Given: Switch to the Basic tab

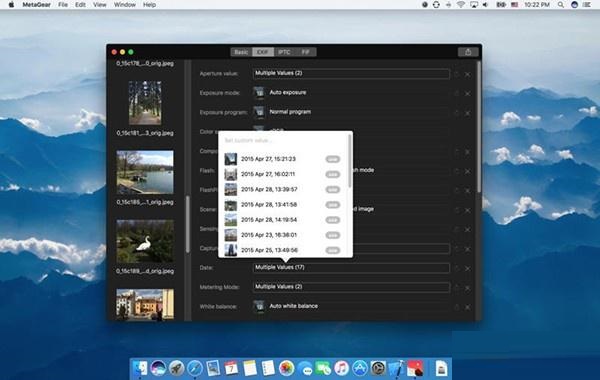Looking at the screenshot, I should (241, 52).
